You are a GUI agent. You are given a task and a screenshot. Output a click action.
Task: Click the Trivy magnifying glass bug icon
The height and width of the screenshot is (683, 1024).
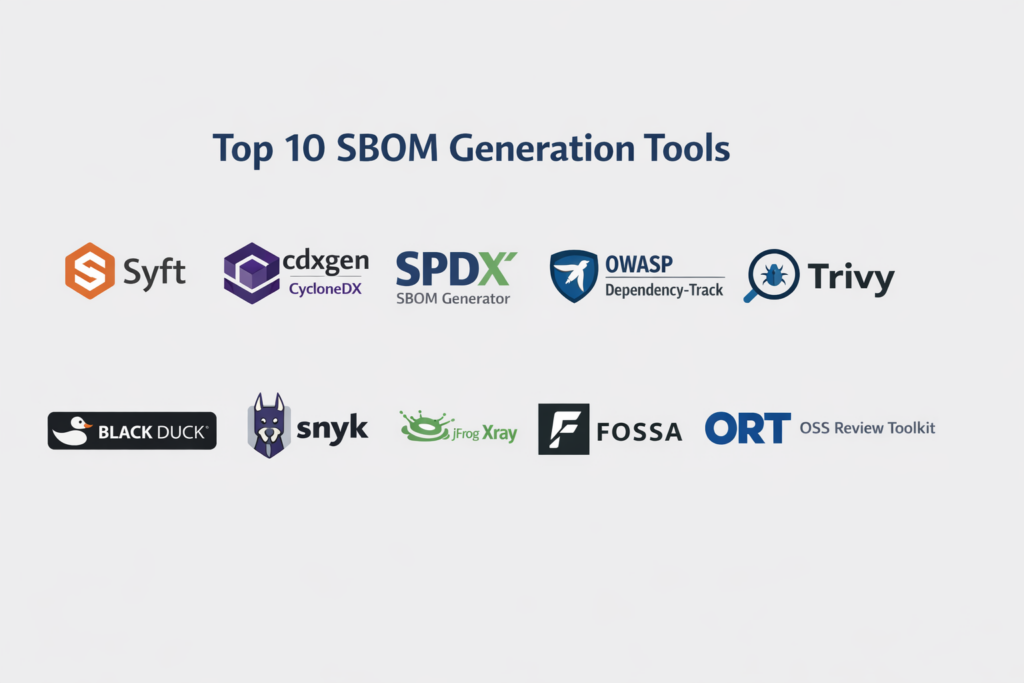[771, 275]
